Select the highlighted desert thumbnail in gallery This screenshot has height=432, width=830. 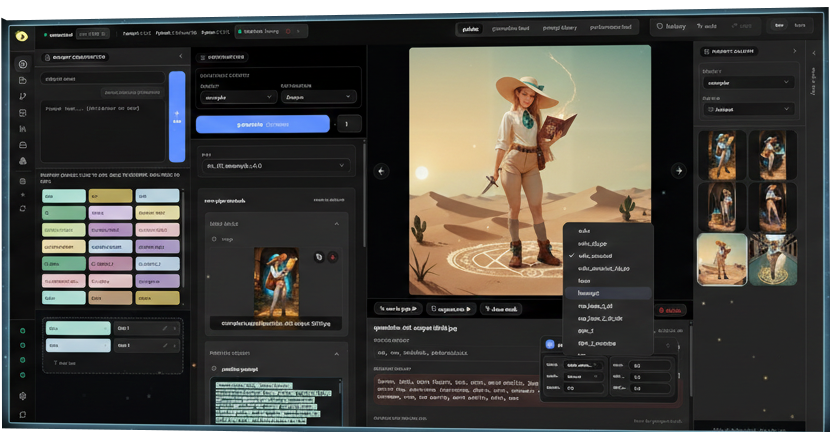(x=722, y=260)
